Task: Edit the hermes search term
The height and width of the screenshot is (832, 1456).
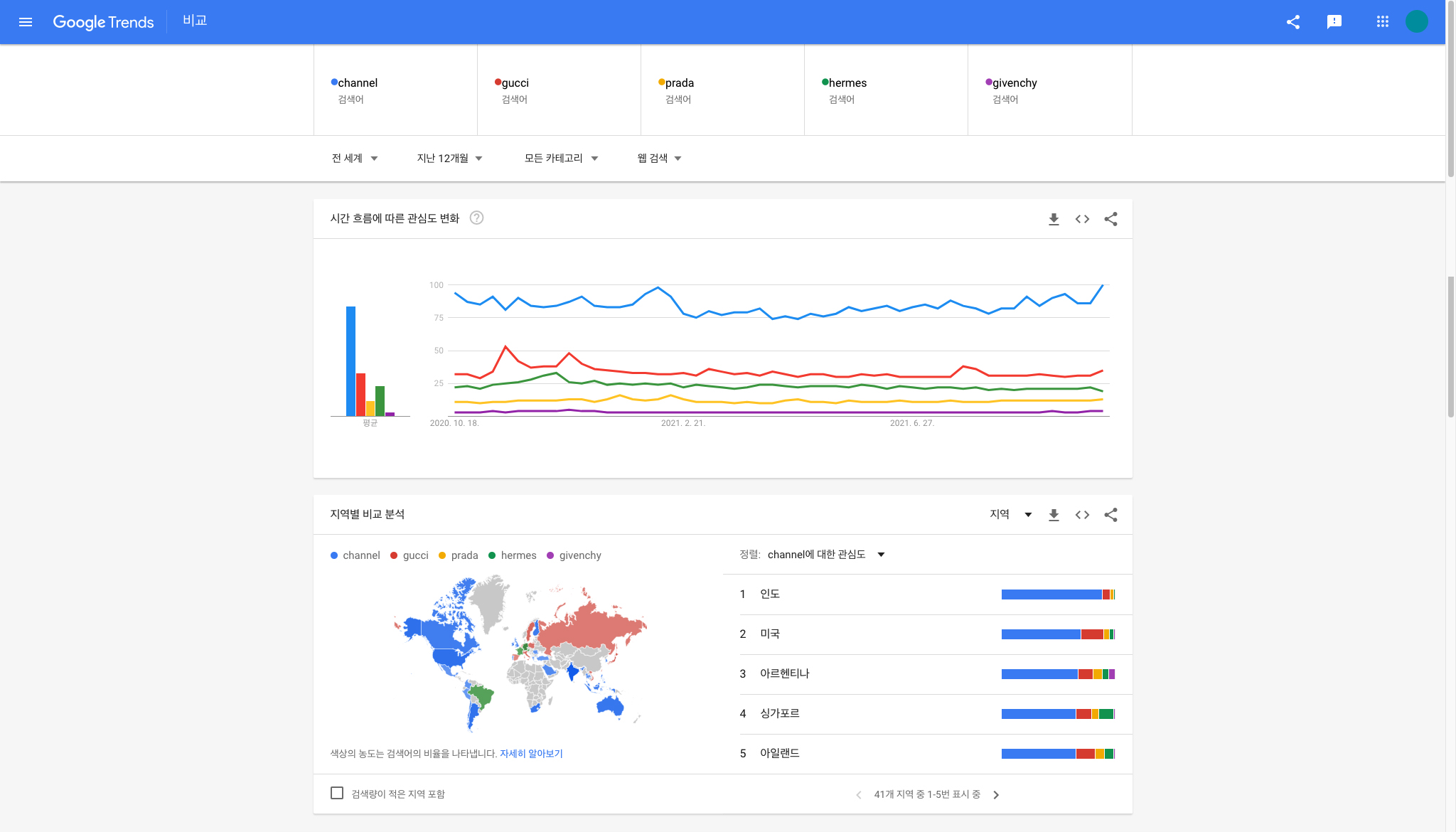Action: (886, 90)
